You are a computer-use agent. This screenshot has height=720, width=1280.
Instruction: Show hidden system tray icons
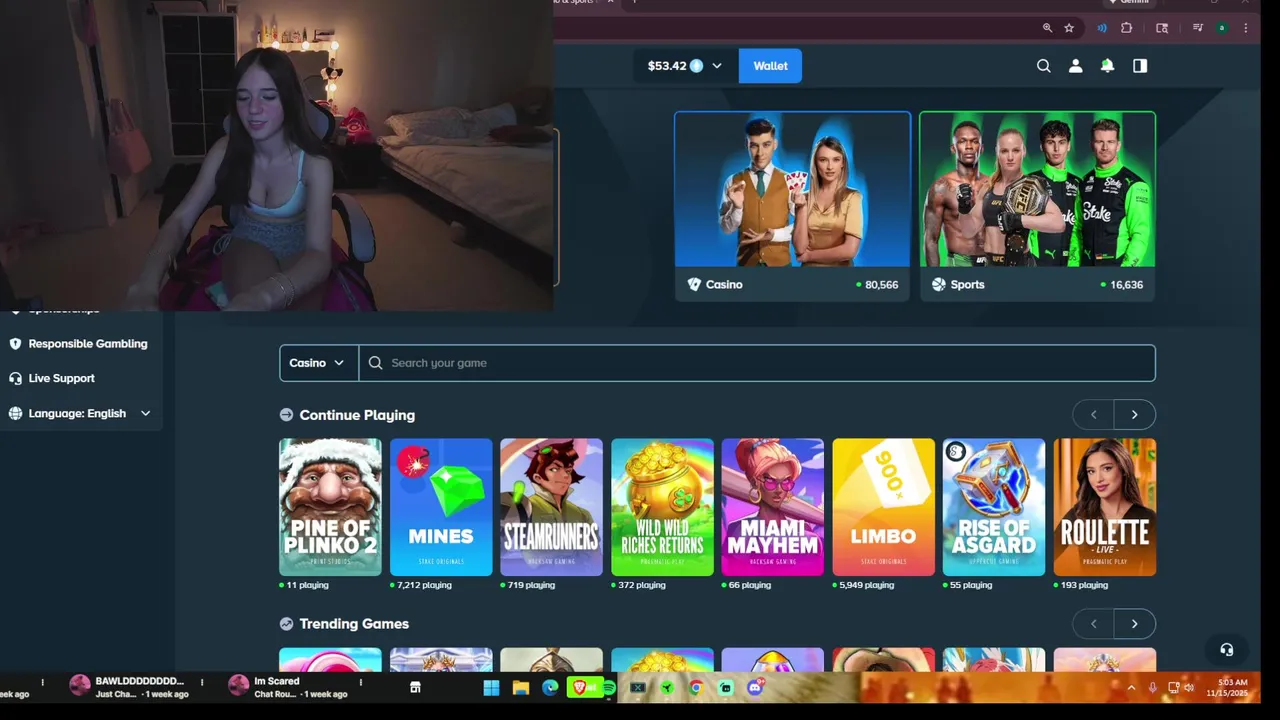click(x=1131, y=688)
